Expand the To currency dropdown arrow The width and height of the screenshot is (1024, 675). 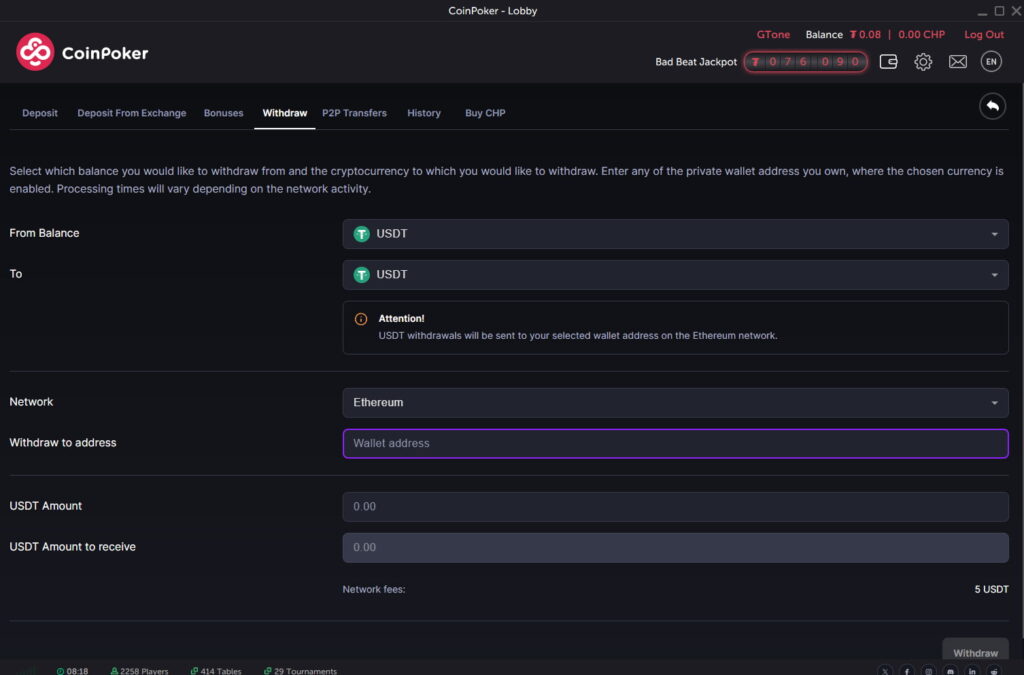(x=994, y=275)
